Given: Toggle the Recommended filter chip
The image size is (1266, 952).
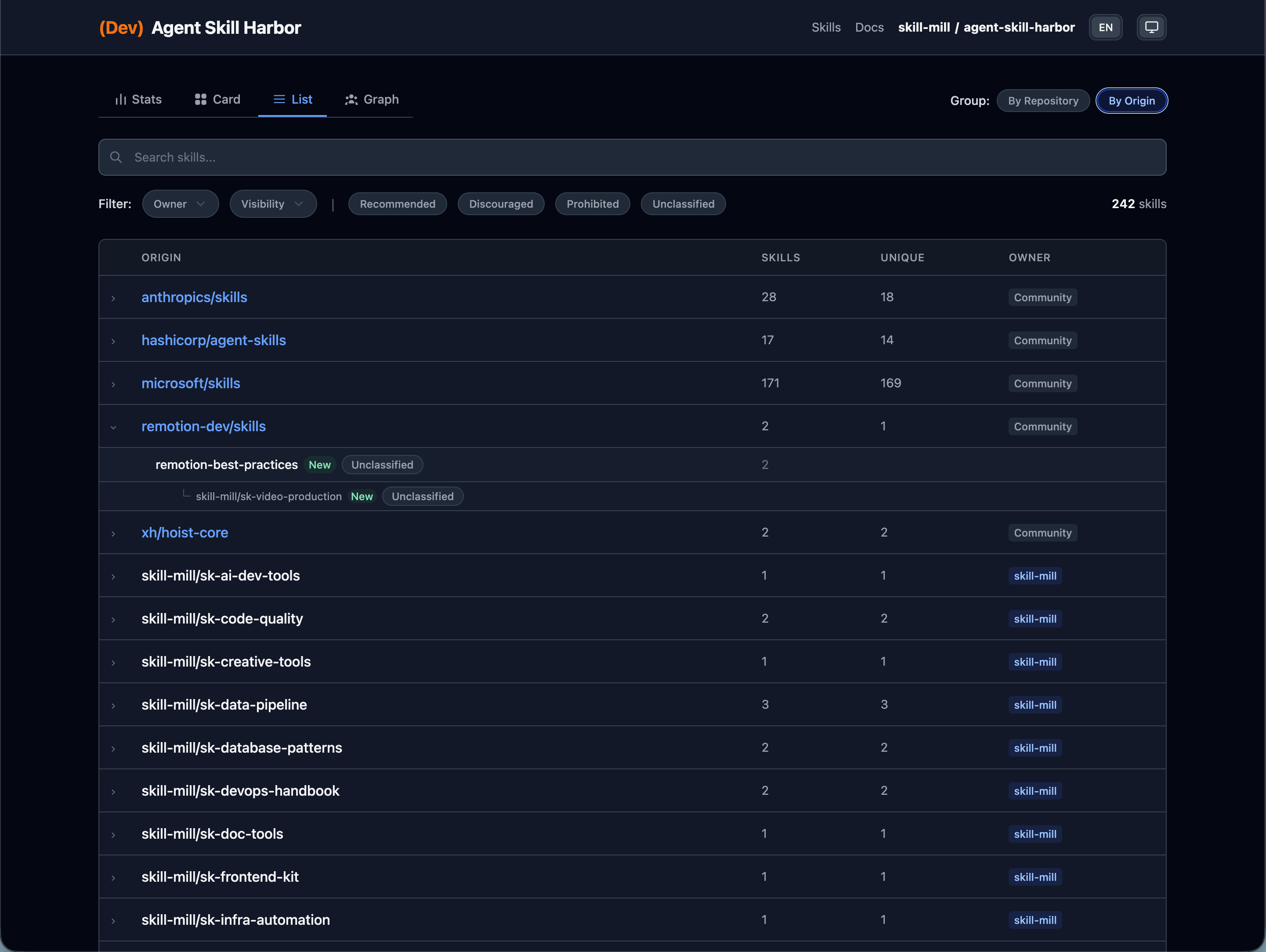Looking at the screenshot, I should pos(397,204).
